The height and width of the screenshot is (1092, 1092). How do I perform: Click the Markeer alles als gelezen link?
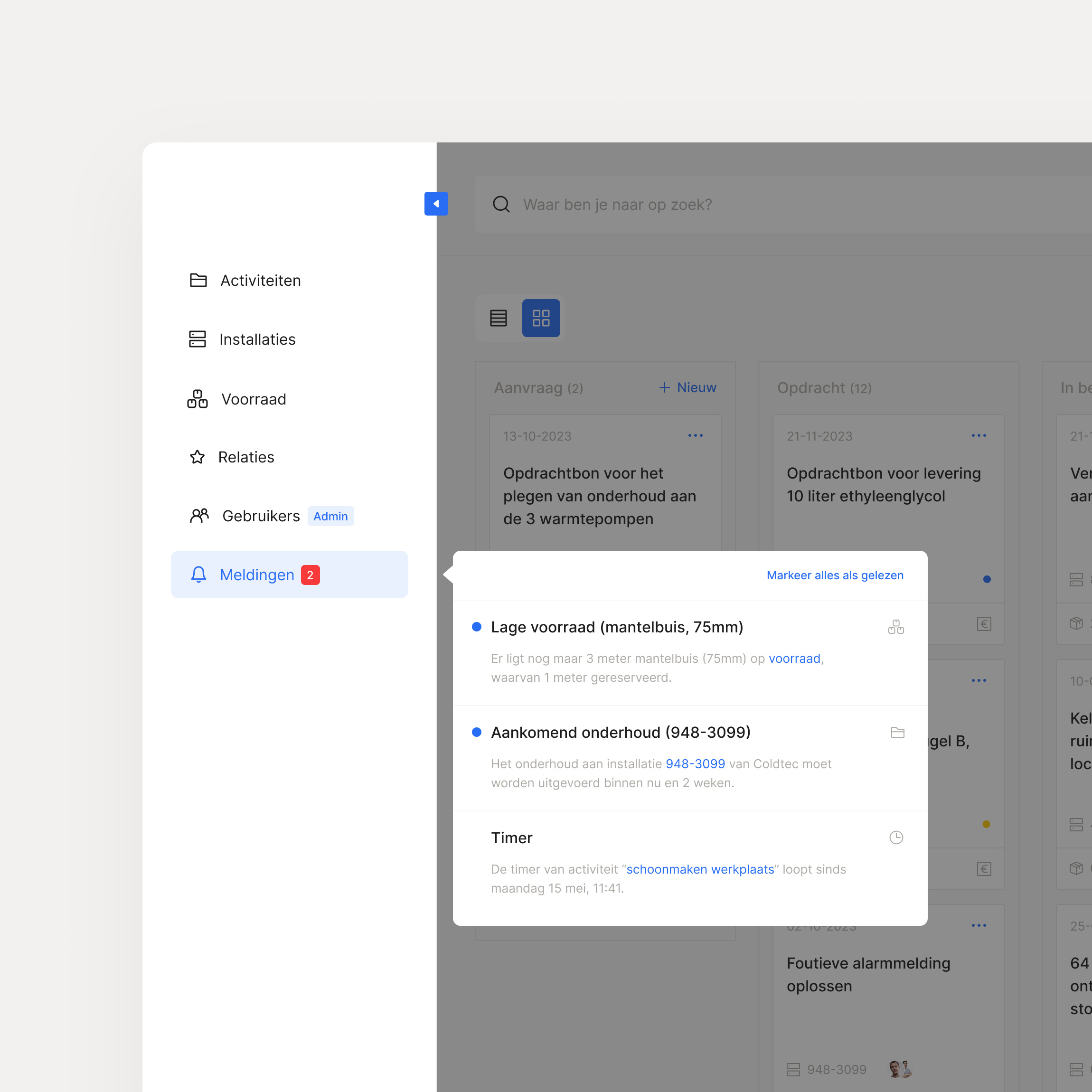pos(835,575)
